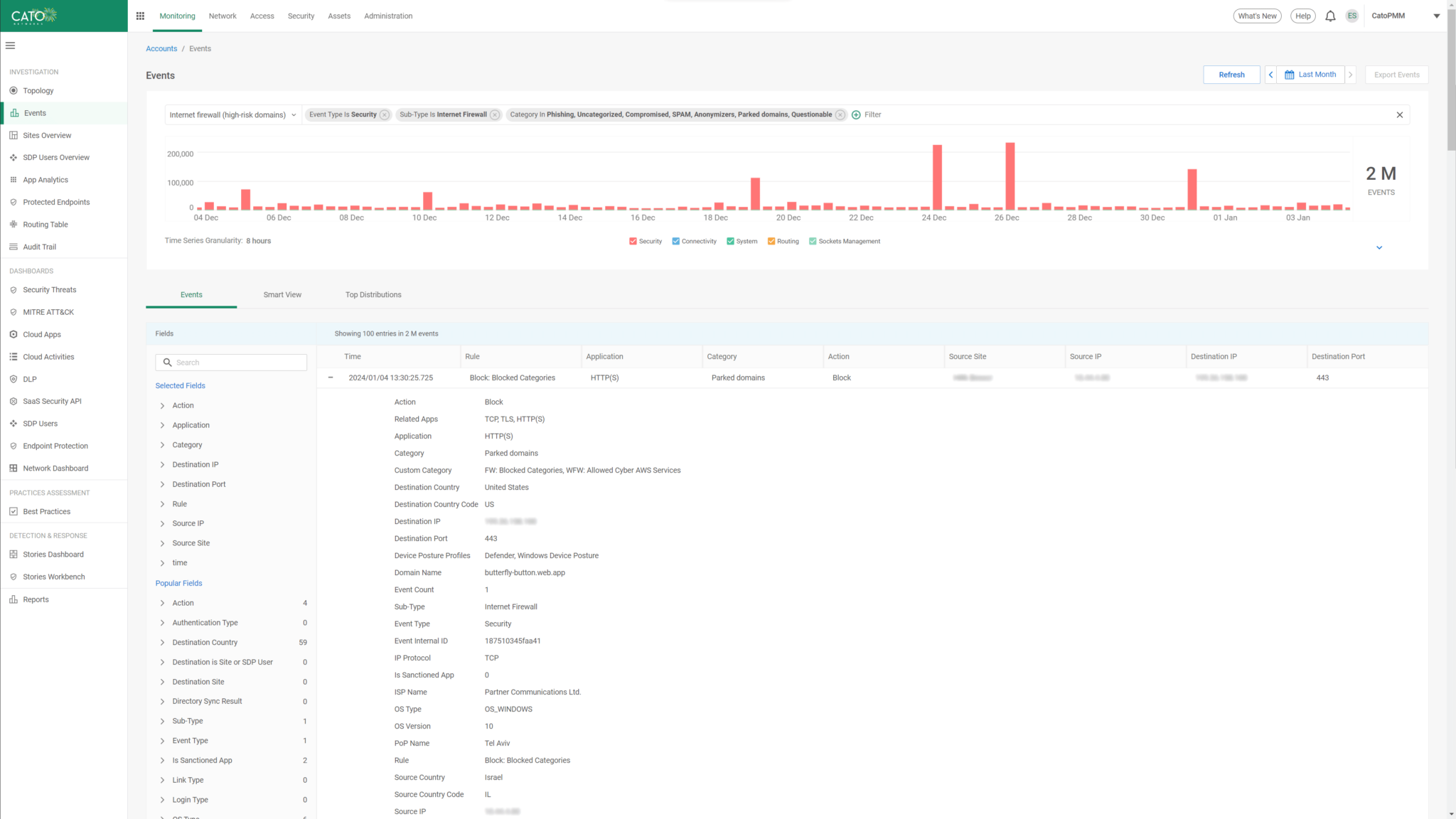The width and height of the screenshot is (1456, 819).
Task: Disable the Connectivity legend checkbox
Action: tap(675, 241)
